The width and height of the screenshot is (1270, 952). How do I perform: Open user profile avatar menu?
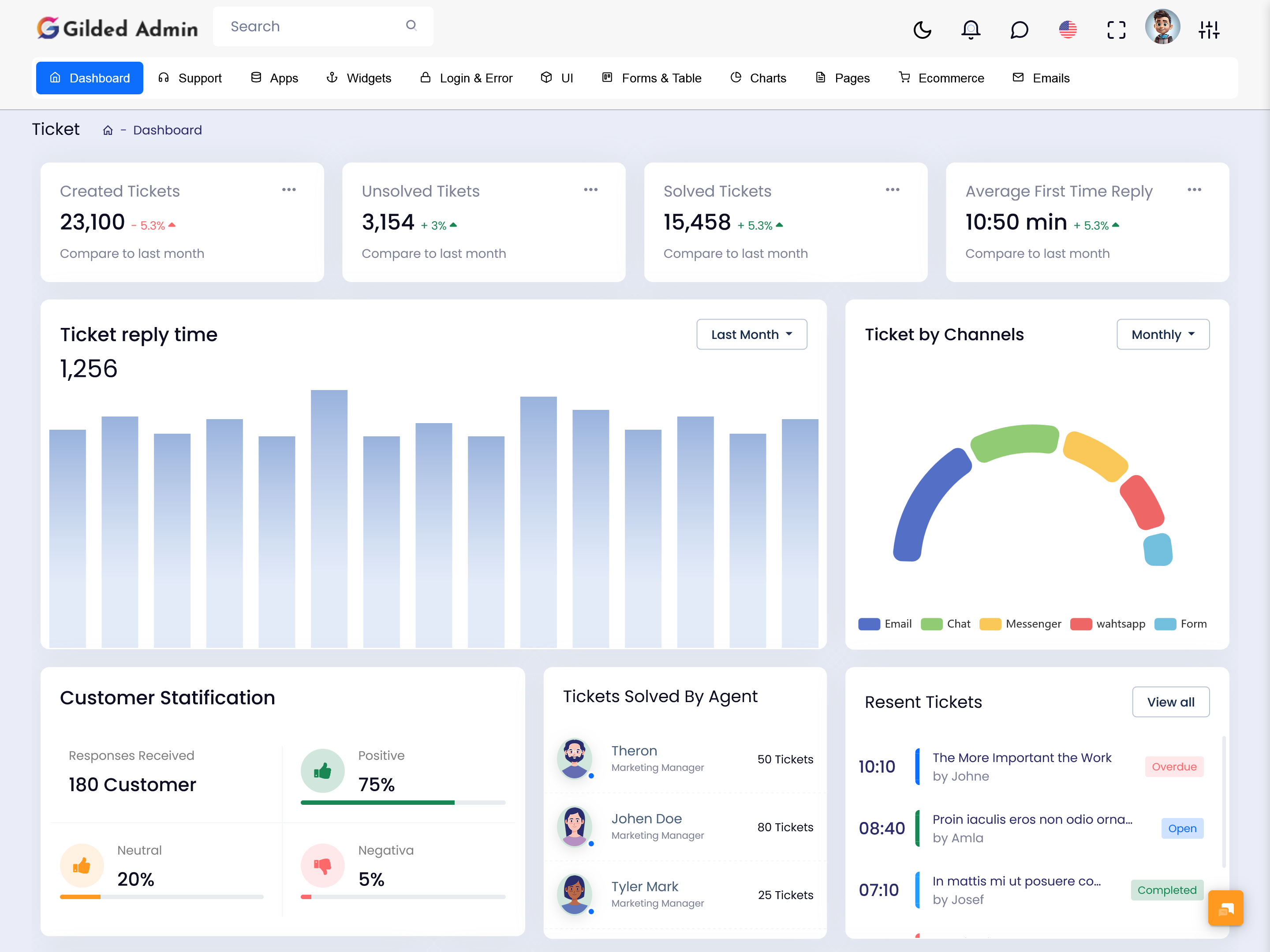(1163, 26)
